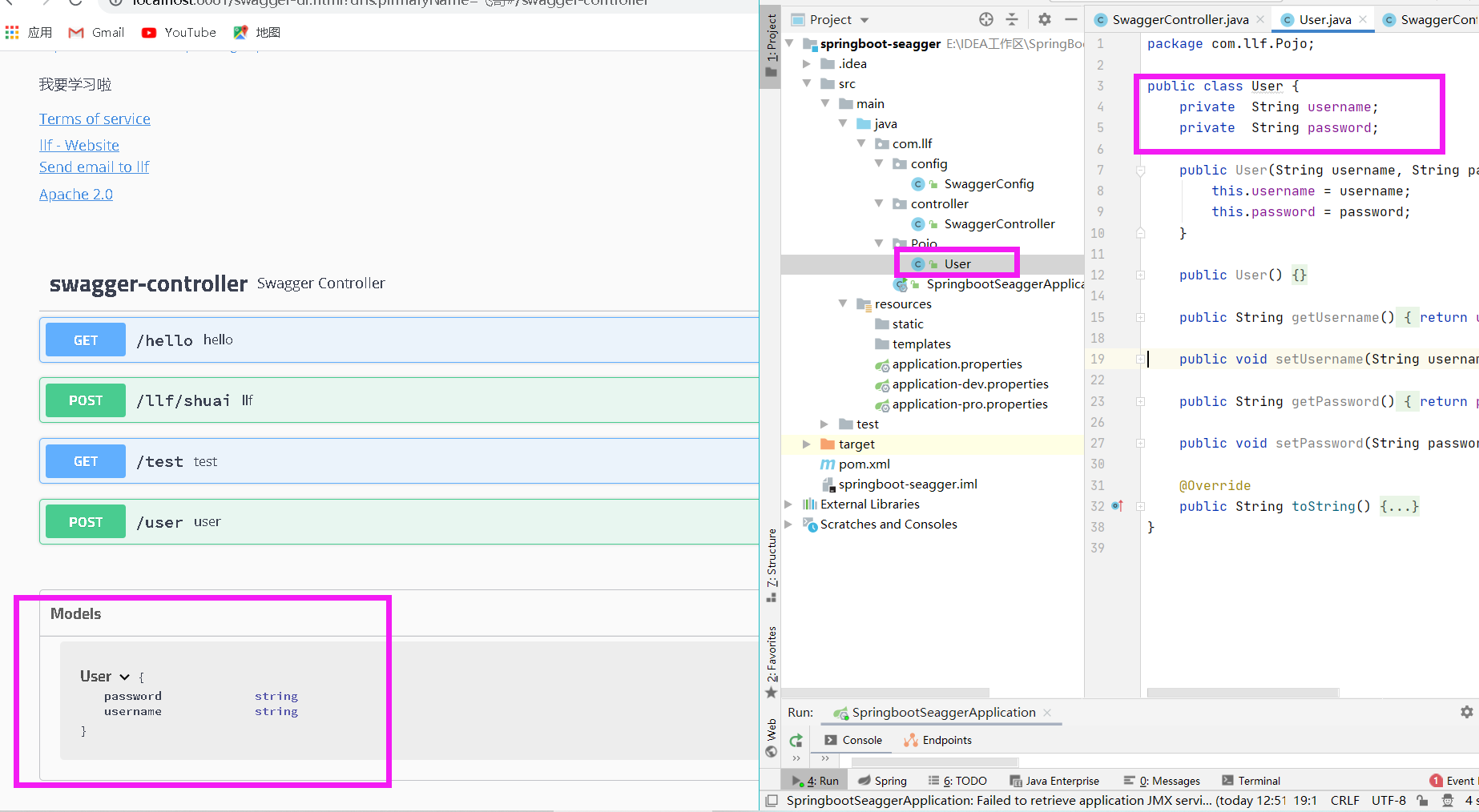1479x812 pixels.
Task: Collapse the springboot-seagger root node
Action: [x=790, y=43]
